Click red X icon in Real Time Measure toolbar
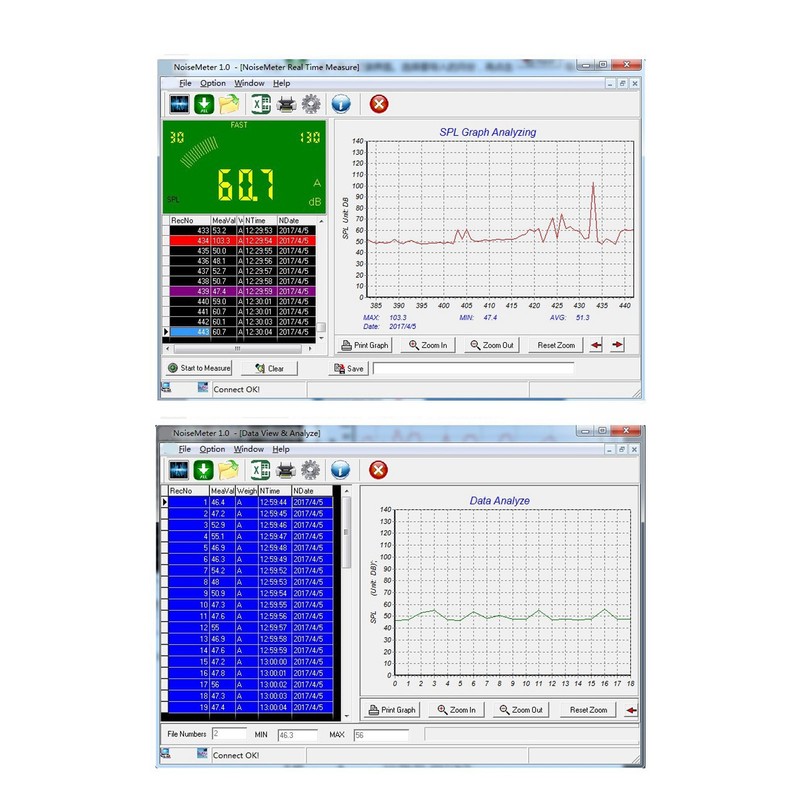Viewport: 800px width, 800px height. point(379,104)
